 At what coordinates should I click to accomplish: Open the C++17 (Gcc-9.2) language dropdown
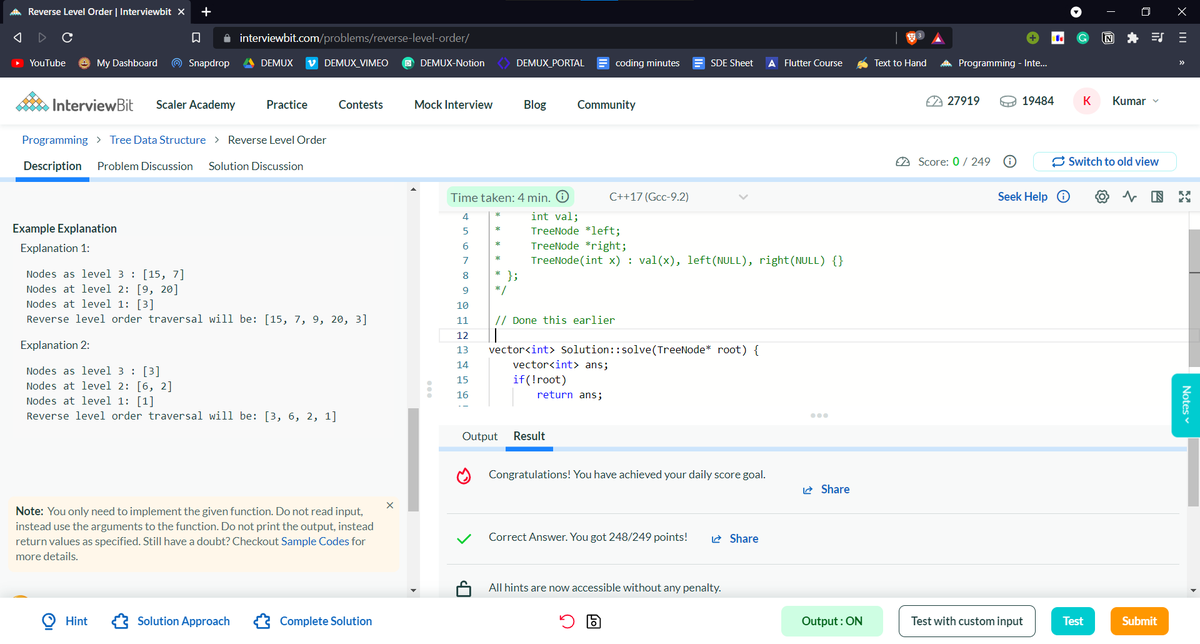(x=678, y=197)
